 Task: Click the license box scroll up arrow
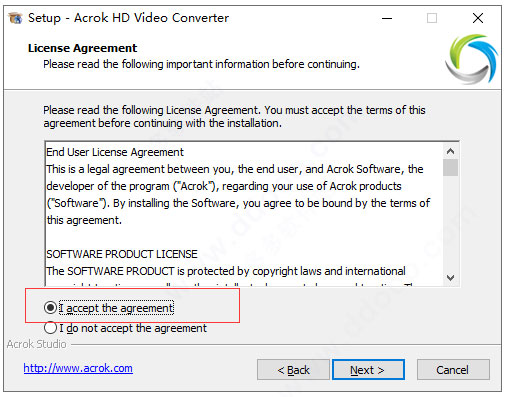450,151
